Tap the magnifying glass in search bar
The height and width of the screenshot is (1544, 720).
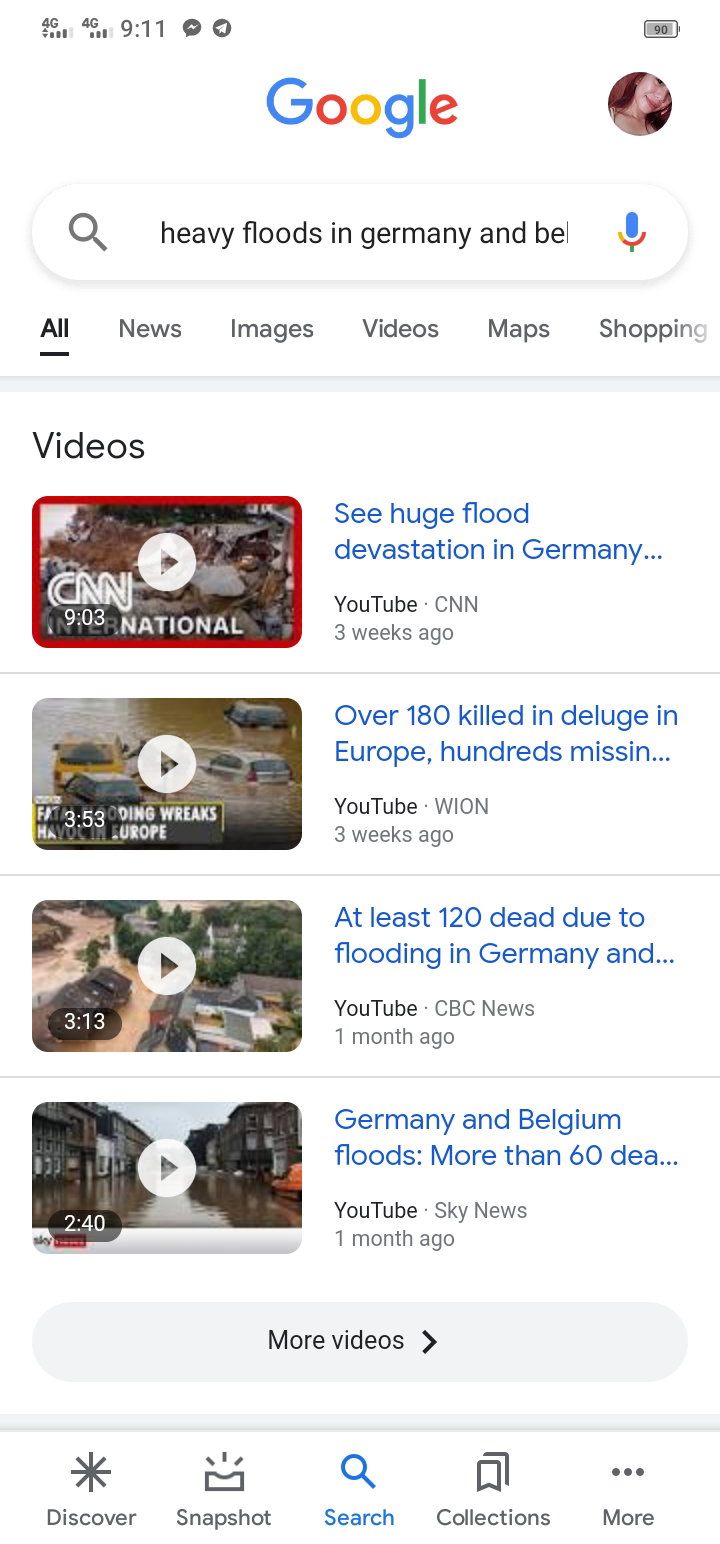click(x=88, y=233)
